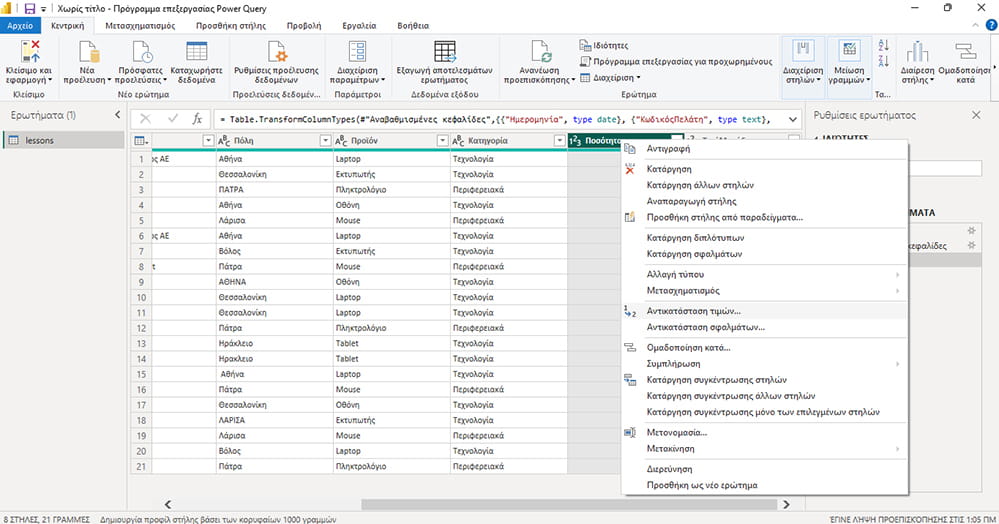The image size is (999, 524).
Task: Select row 12 header number
Action: [141, 328]
